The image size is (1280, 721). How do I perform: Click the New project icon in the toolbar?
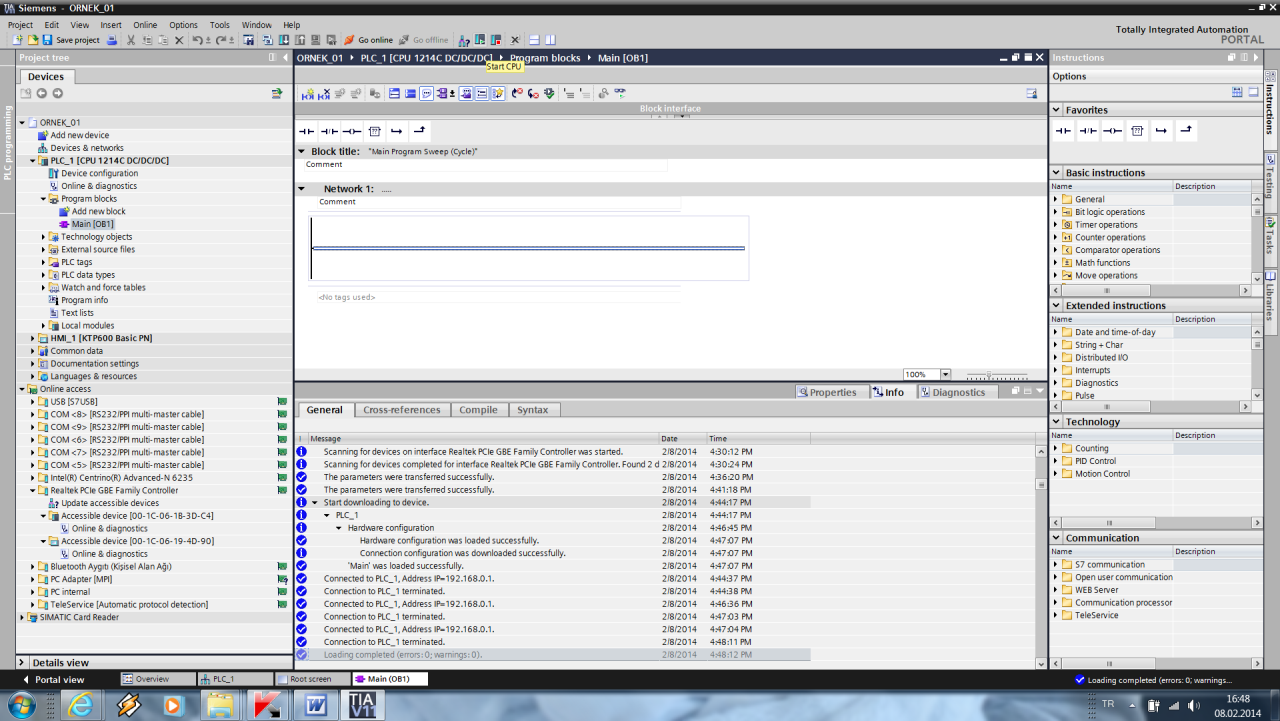pos(17,40)
